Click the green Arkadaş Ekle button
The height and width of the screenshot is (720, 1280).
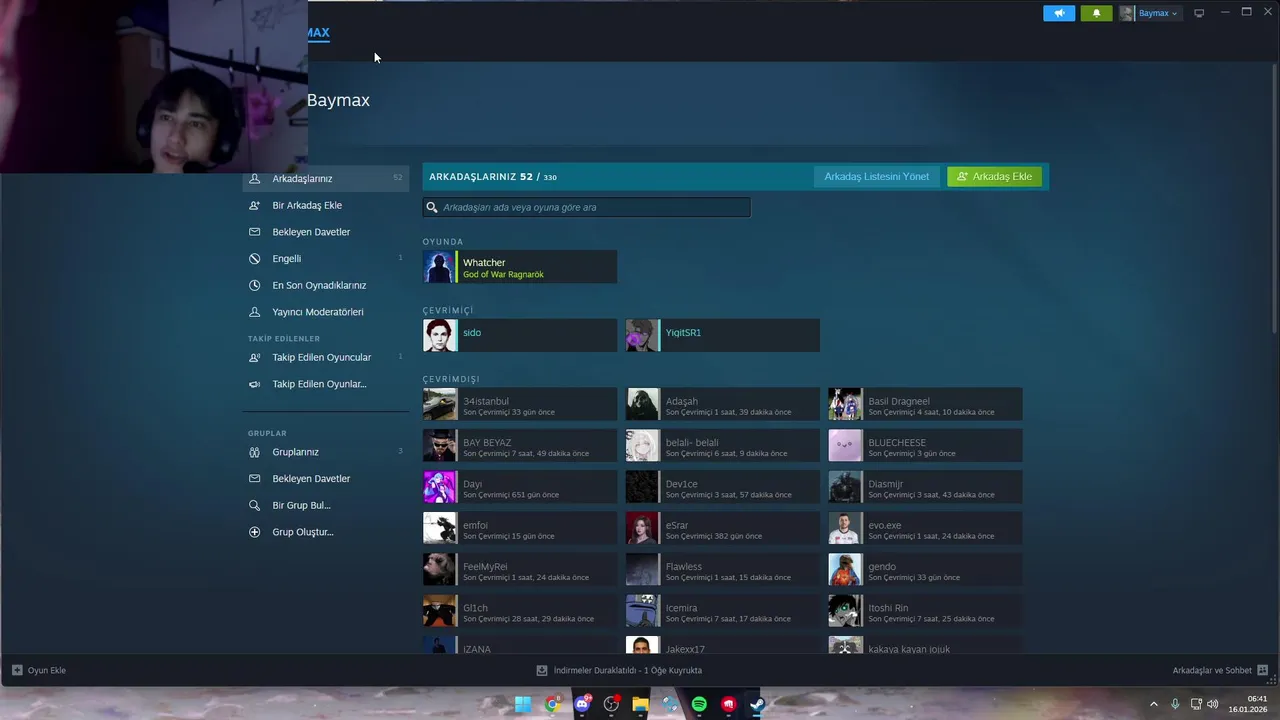[x=994, y=176]
